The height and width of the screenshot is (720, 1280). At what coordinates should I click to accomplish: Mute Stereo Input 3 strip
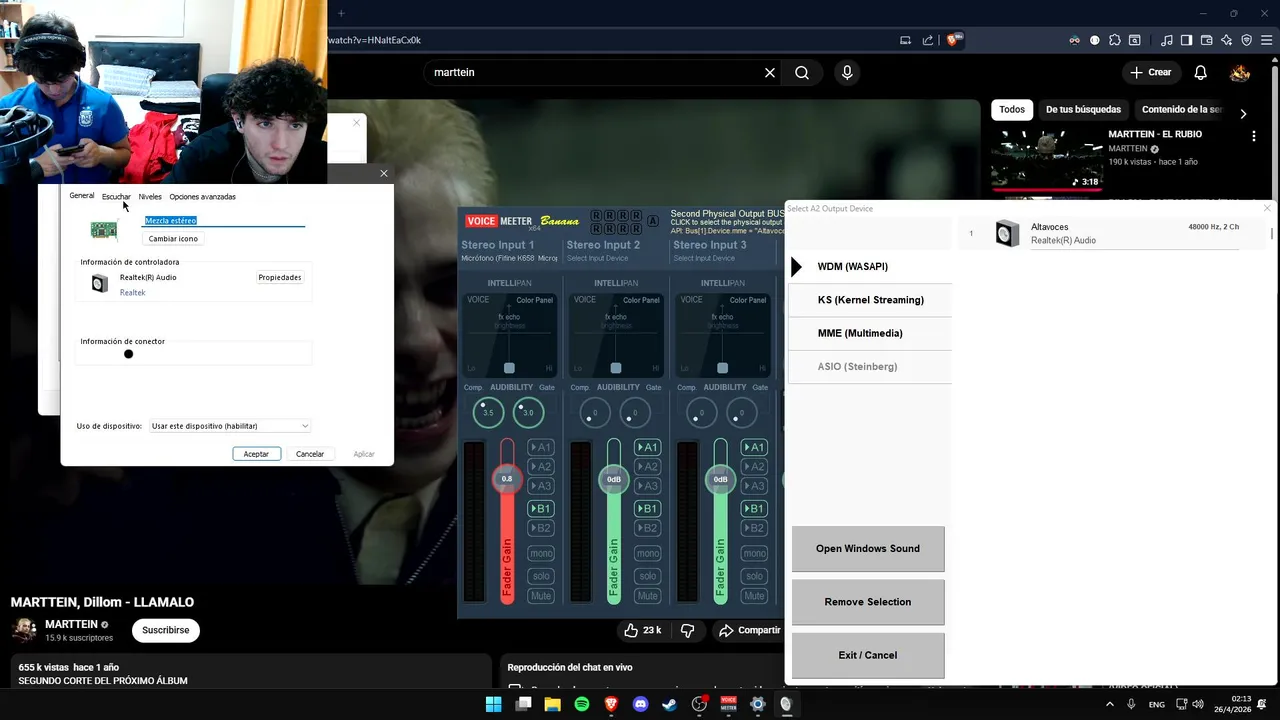tap(754, 596)
